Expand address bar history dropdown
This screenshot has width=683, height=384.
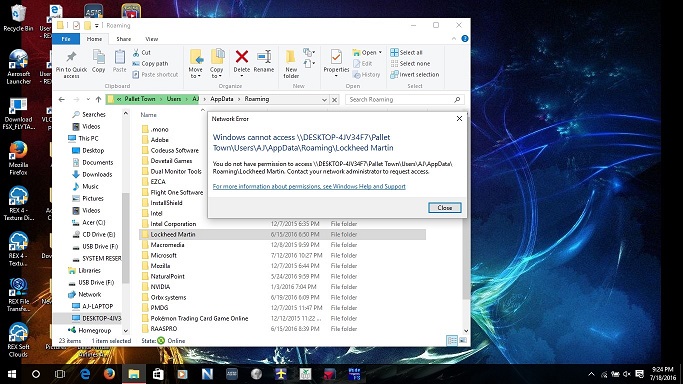[324, 100]
